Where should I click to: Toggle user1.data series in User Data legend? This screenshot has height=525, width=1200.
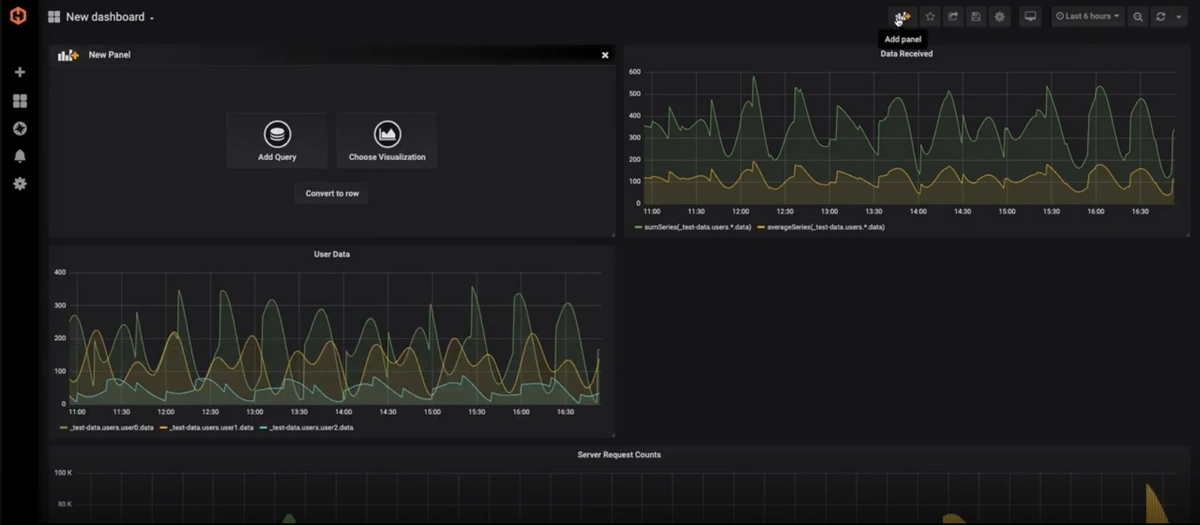[207, 427]
